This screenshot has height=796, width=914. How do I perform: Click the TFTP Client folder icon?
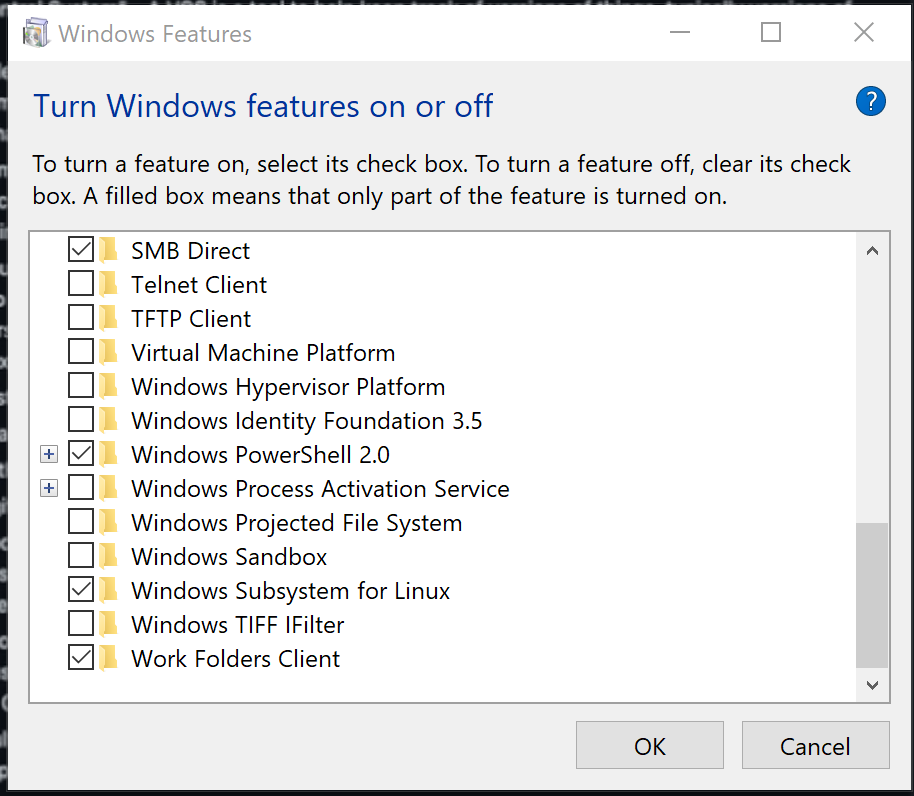(108, 318)
